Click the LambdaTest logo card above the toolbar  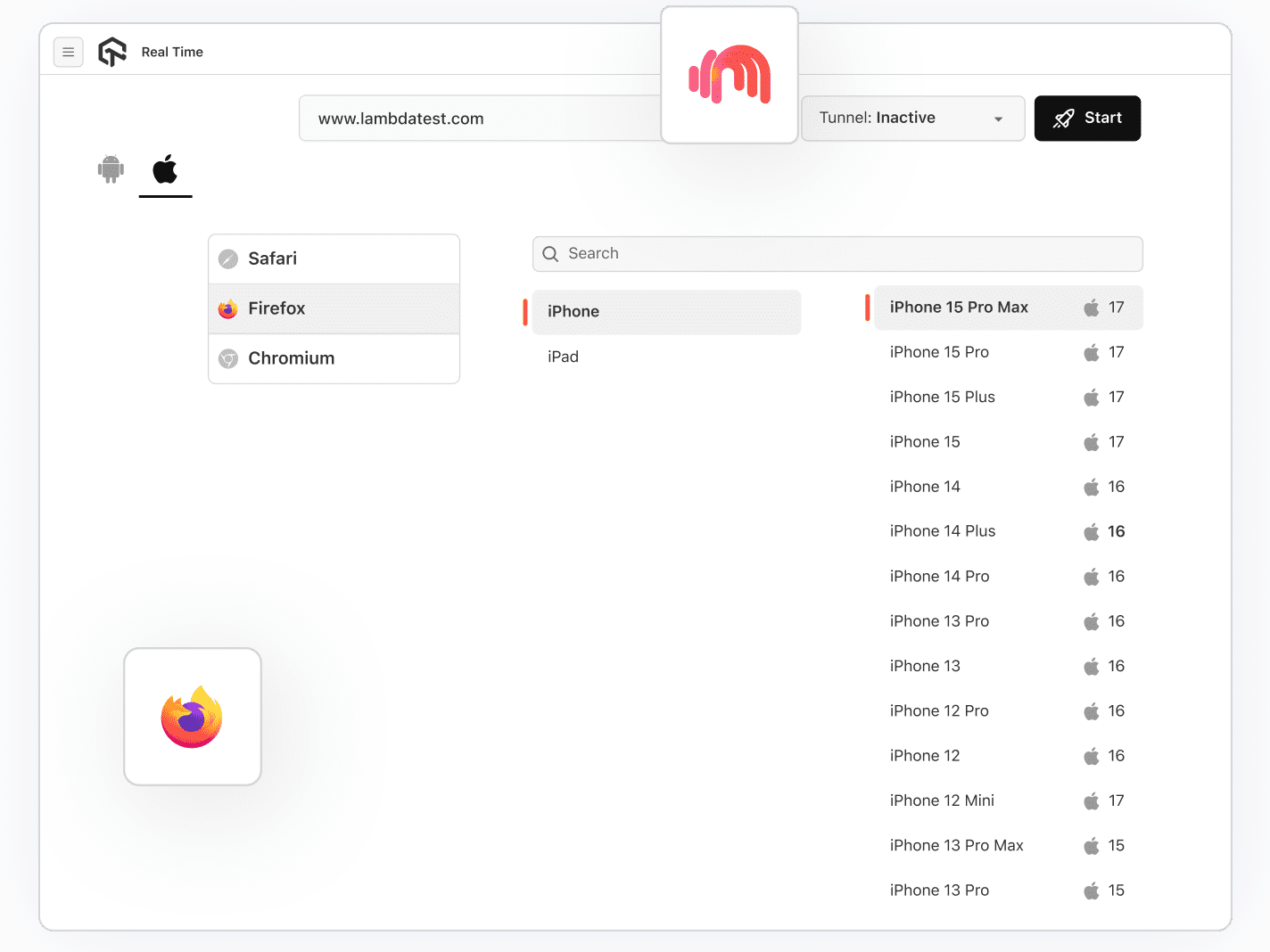pyautogui.click(x=729, y=75)
